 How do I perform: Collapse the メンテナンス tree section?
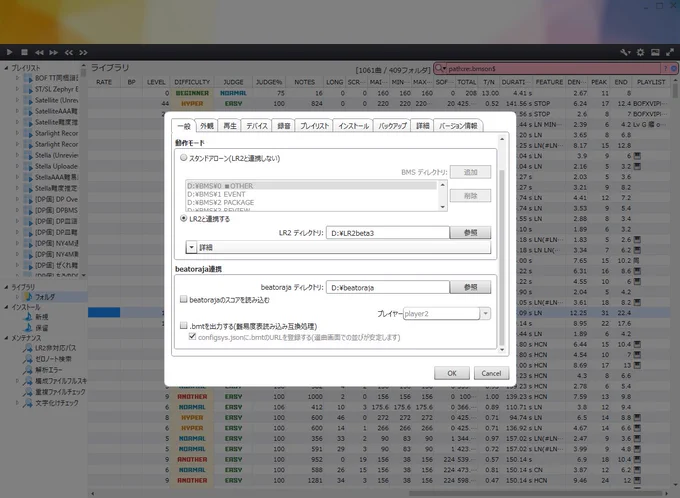pyautogui.click(x=6, y=337)
